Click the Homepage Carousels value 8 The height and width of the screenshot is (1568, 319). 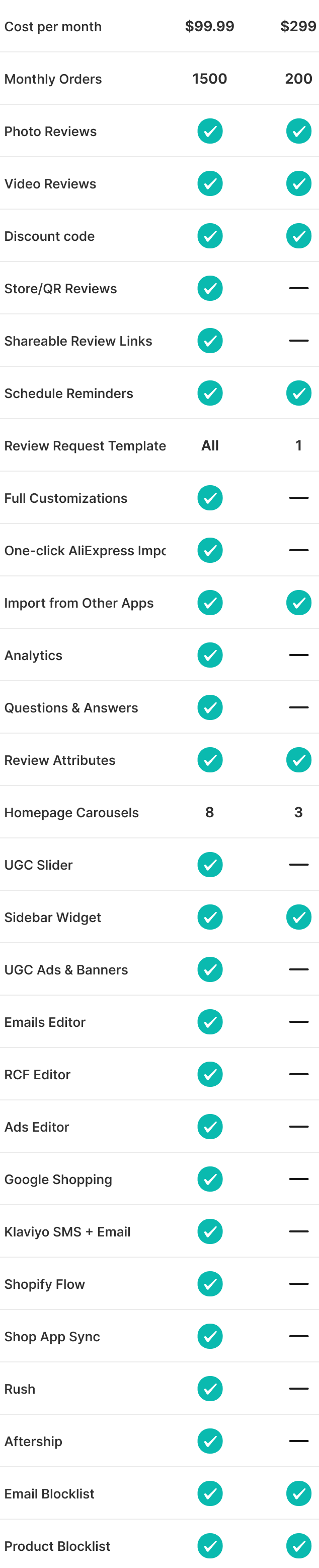[210, 812]
